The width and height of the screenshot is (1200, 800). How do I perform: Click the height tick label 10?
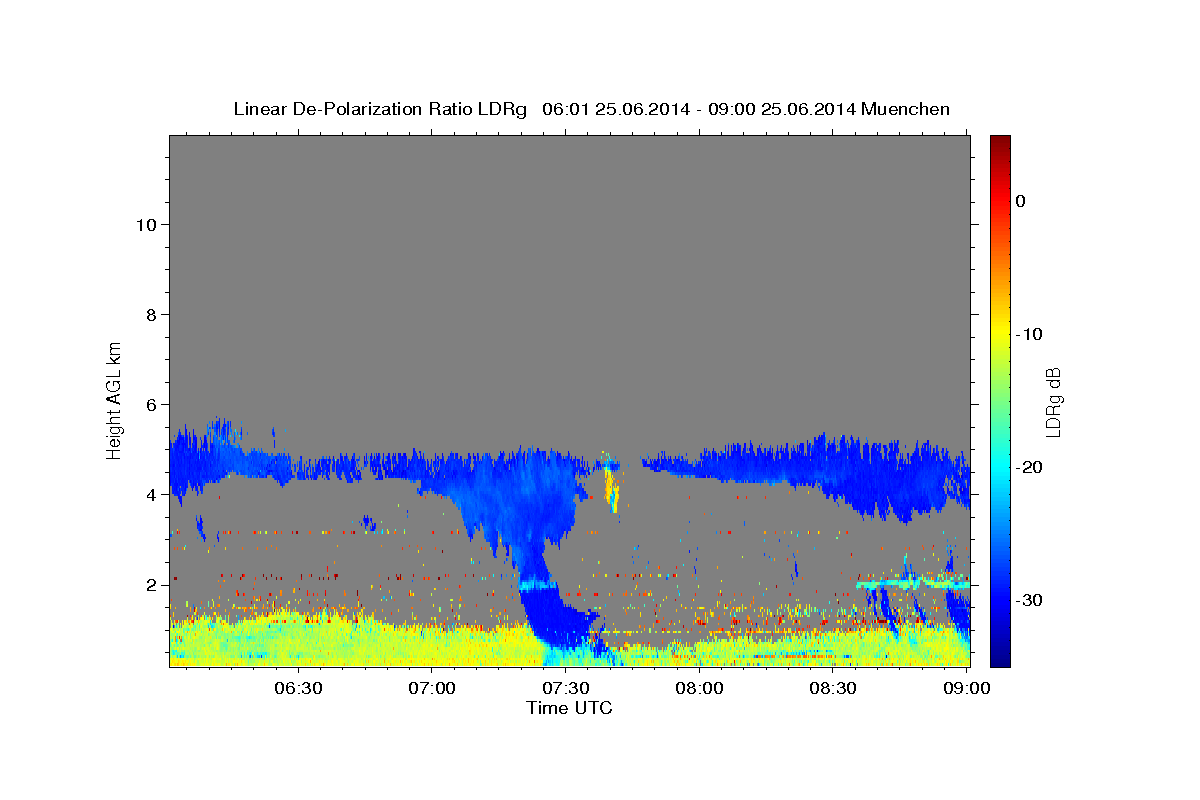146,224
